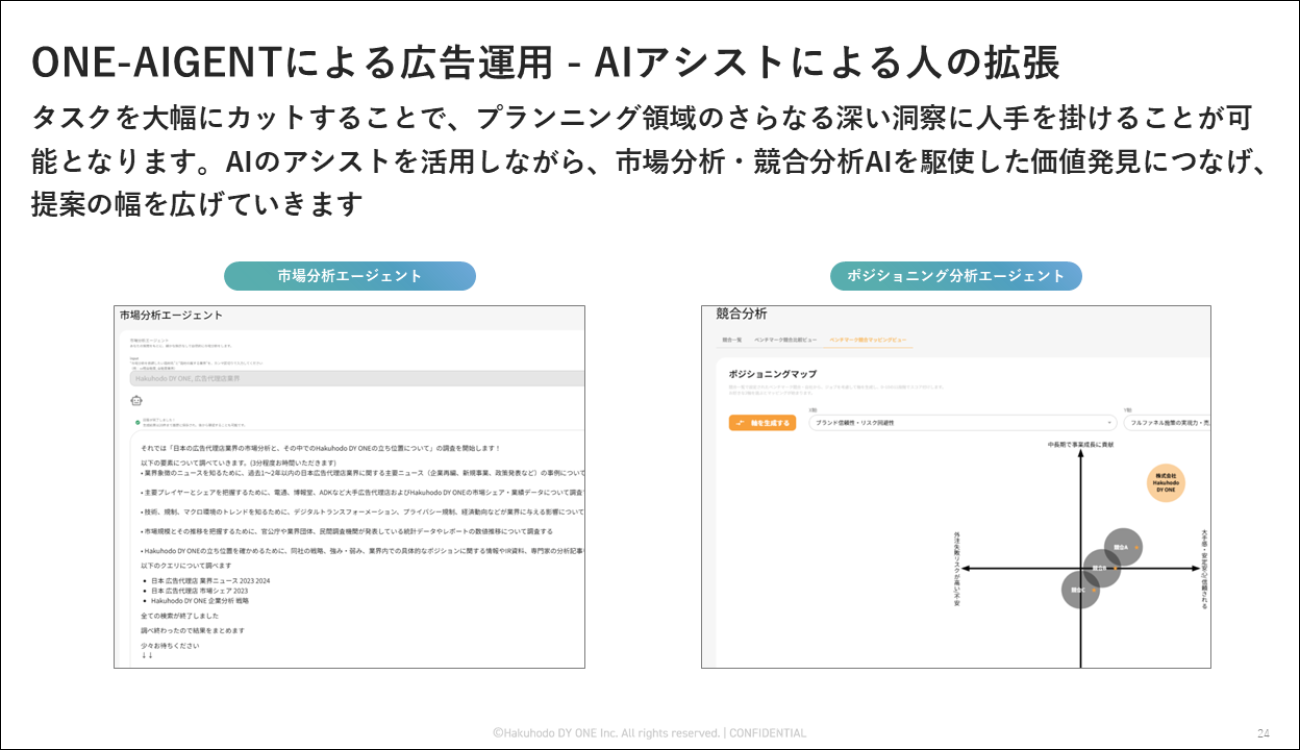The width and height of the screenshot is (1300, 750).
Task: Click the axis icon inside 軸を生成する button
Action: (741, 422)
